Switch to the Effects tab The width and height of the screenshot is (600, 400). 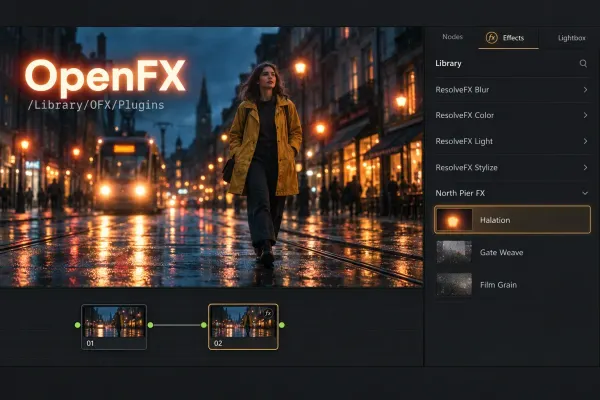coord(508,38)
